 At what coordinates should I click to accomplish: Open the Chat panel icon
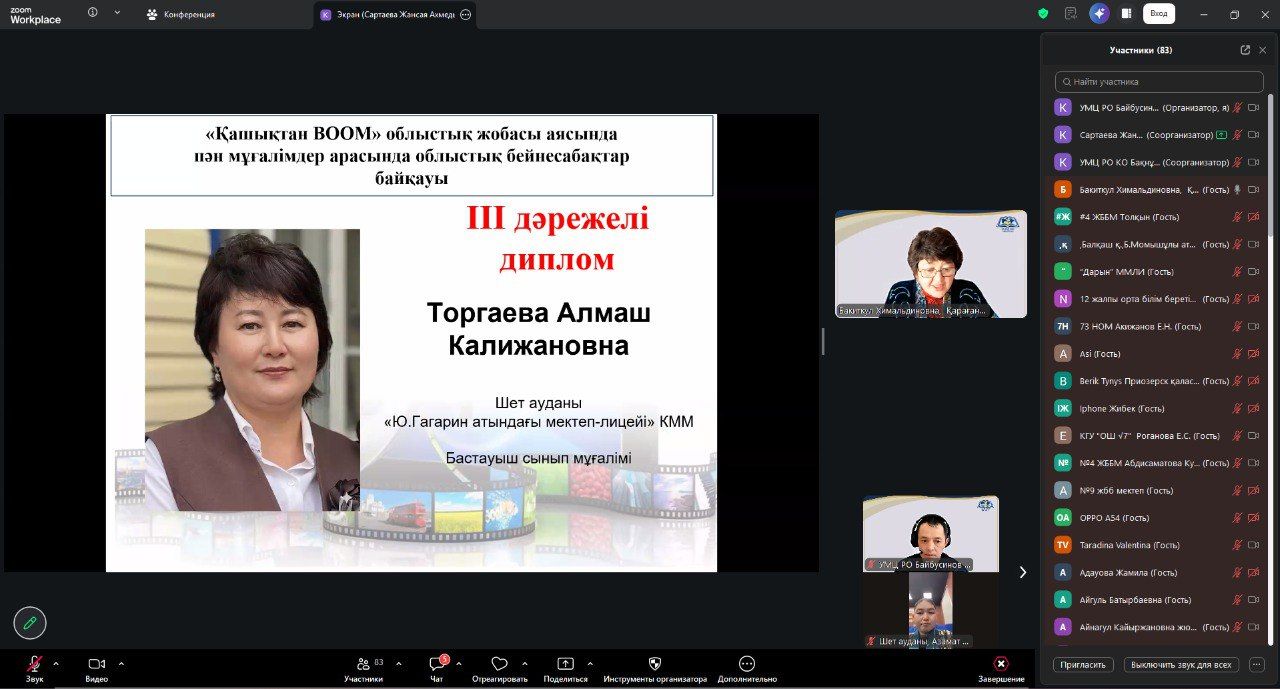[437, 664]
